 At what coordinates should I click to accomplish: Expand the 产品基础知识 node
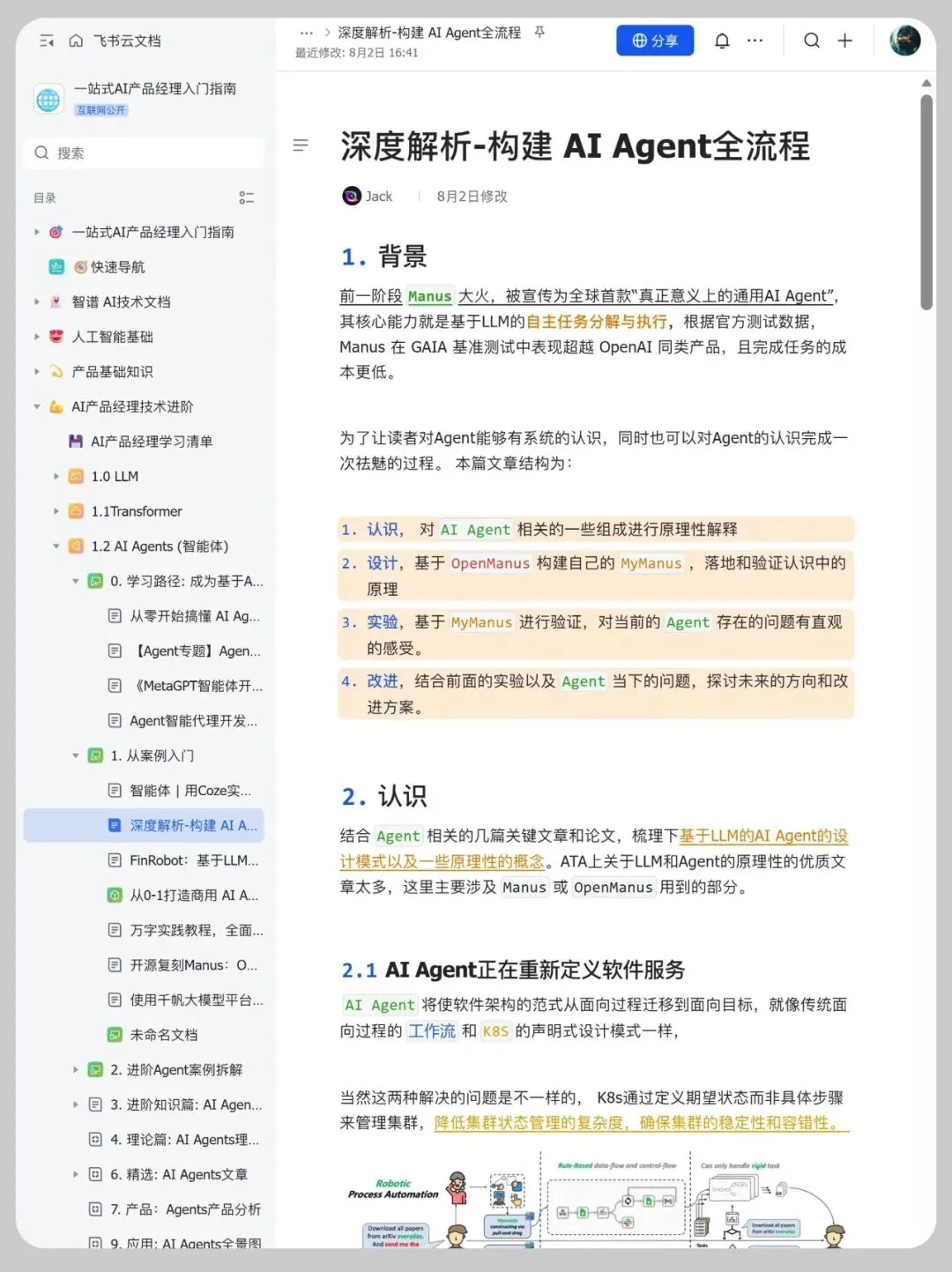[37, 371]
